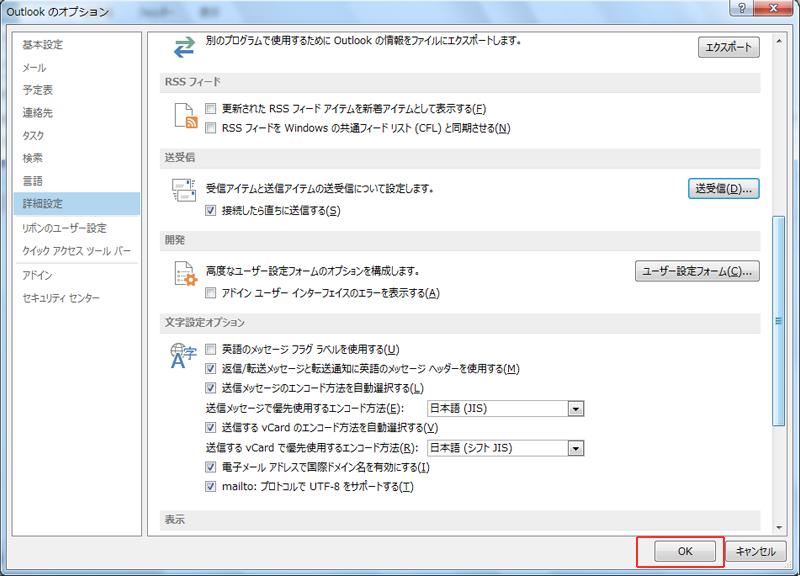Uncheck 接続したら直ちに送信する
Screen dimensions: 800x576
tap(210, 211)
